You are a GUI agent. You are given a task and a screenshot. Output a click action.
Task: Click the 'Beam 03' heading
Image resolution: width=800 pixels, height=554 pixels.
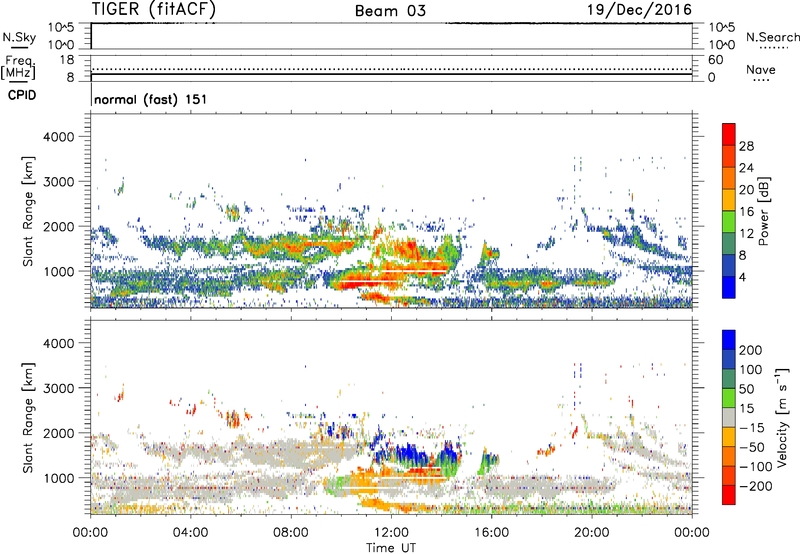[390, 11]
